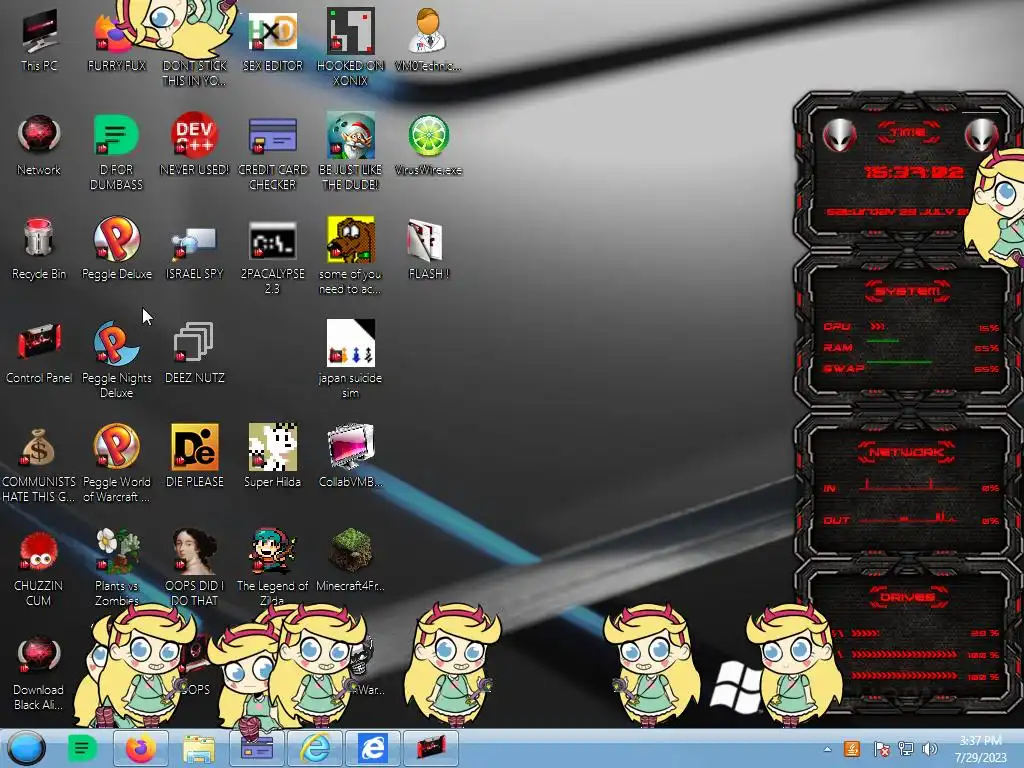Open The Legend of Zelda icon

pos(272,551)
